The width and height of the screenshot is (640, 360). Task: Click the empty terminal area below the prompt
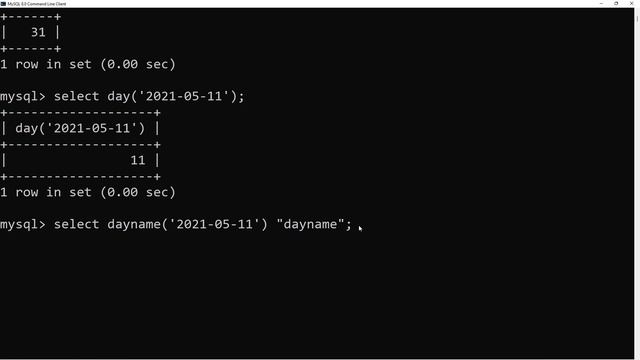tap(317, 294)
